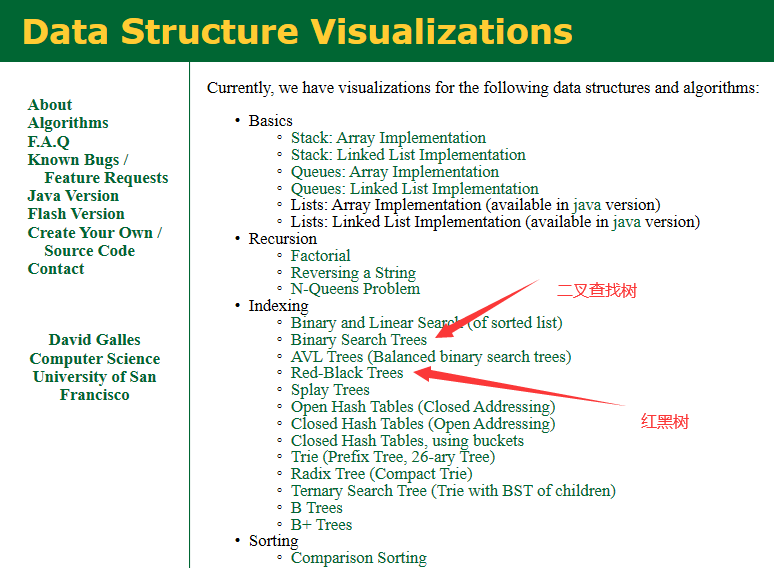The image size is (774, 568).
Task: Open the B+ Trees visualization
Action: point(321,525)
